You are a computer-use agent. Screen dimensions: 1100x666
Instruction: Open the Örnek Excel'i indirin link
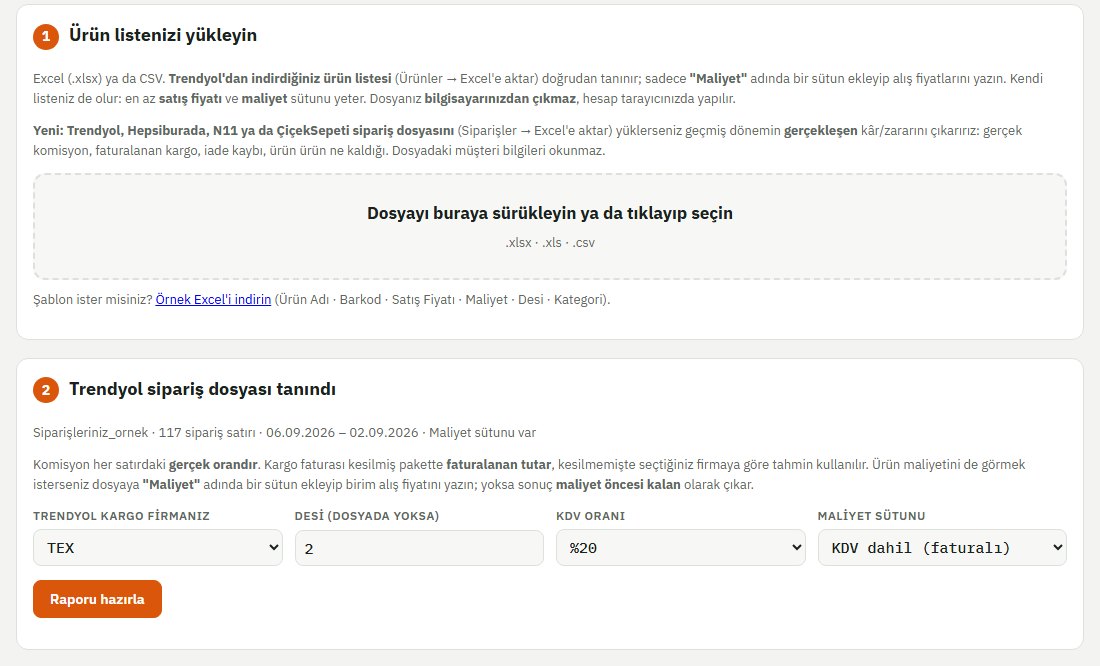click(213, 300)
